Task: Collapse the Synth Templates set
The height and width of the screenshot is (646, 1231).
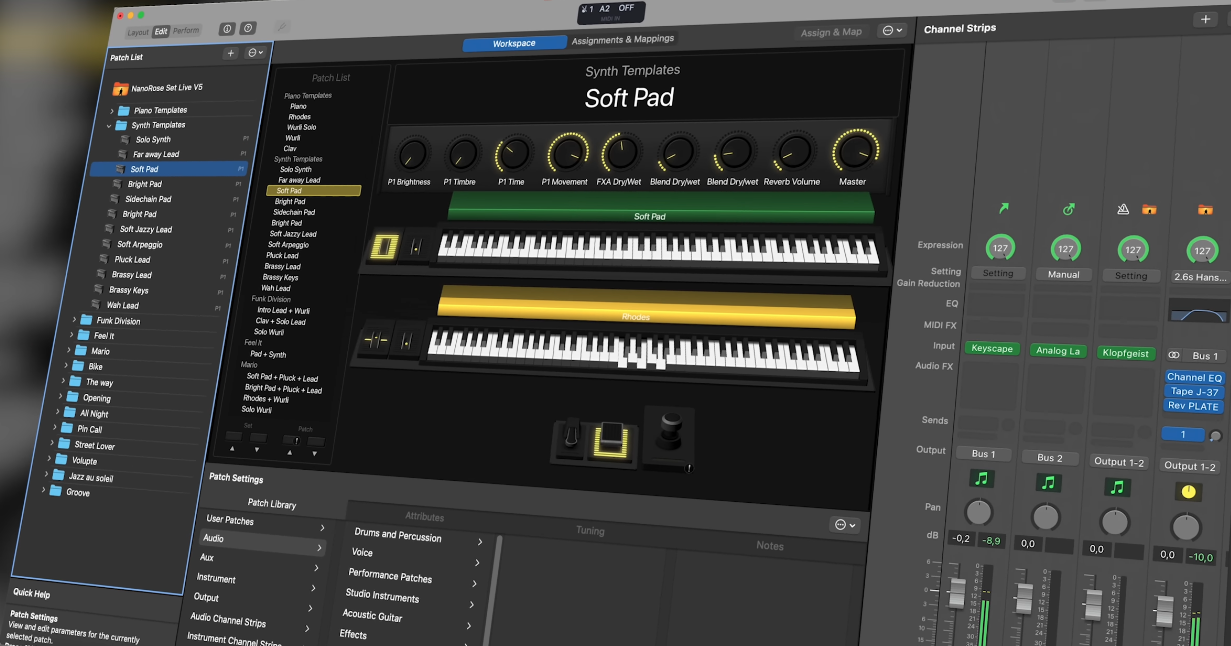Action: (108, 125)
